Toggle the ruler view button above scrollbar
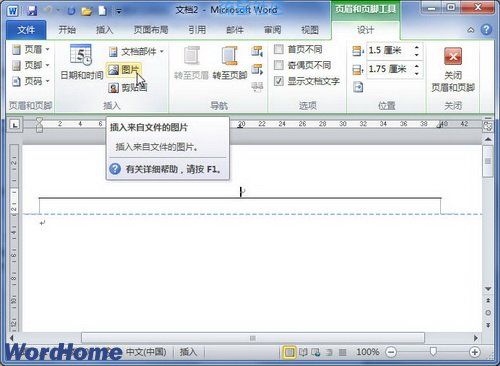This screenshot has width=500, height=366. pyautogui.click(x=488, y=125)
